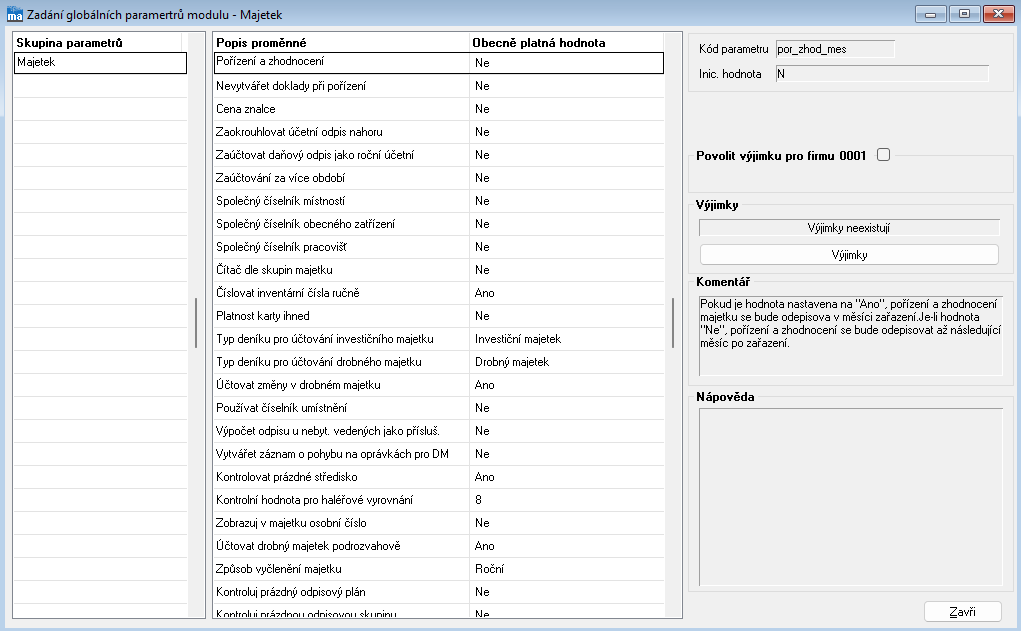This screenshot has width=1021, height=631.
Task: Click the empty Nápověda help text area
Action: coord(850,498)
